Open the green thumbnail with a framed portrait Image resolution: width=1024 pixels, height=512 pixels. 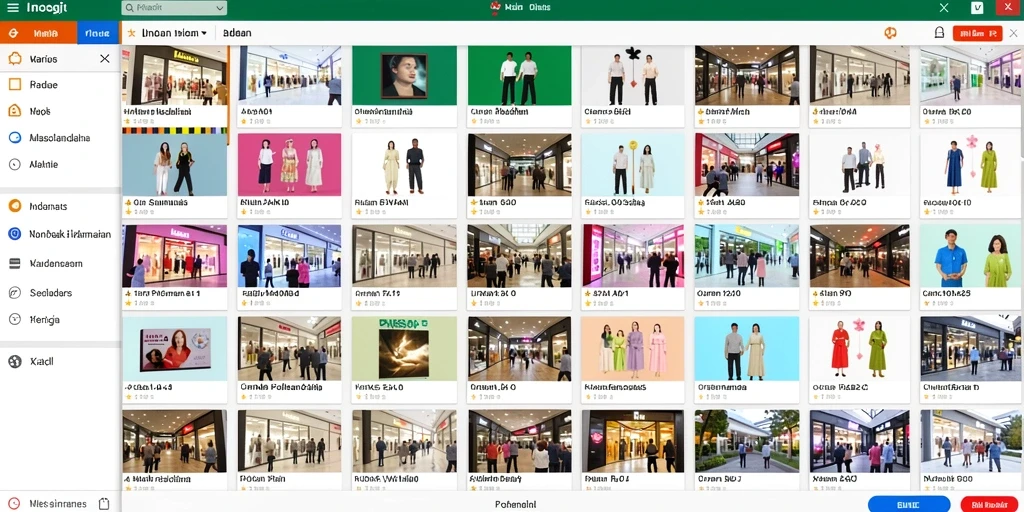[404, 75]
